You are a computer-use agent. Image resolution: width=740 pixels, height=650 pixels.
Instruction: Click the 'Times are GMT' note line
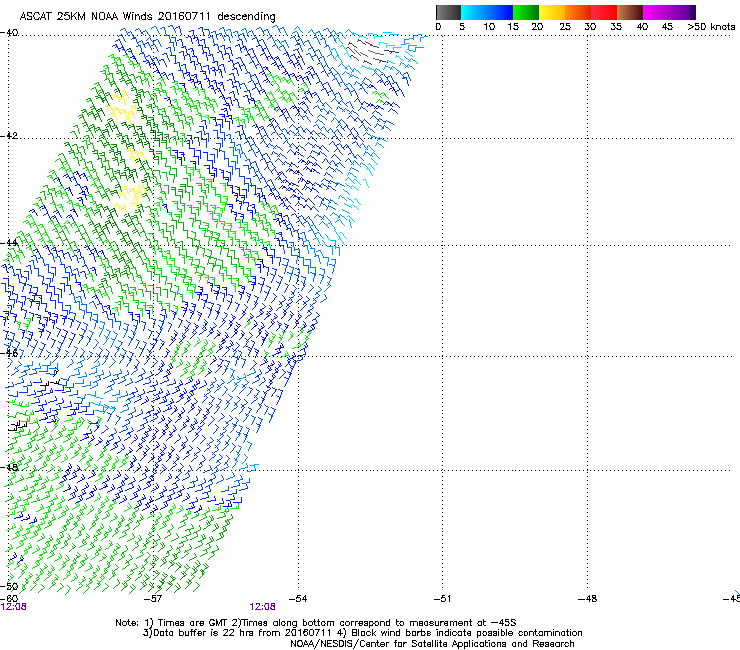point(315,623)
